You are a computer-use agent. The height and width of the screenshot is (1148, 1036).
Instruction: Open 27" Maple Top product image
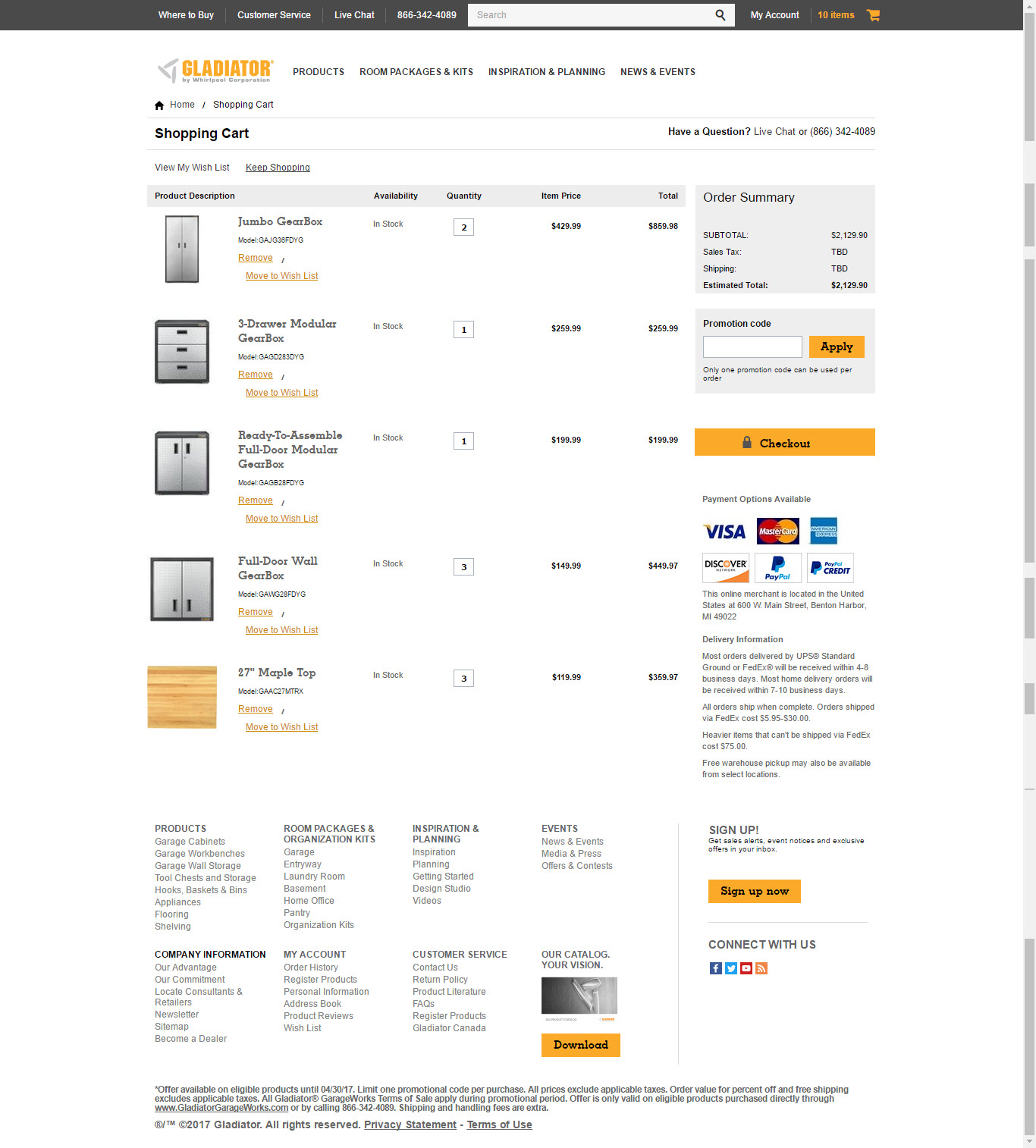182,697
